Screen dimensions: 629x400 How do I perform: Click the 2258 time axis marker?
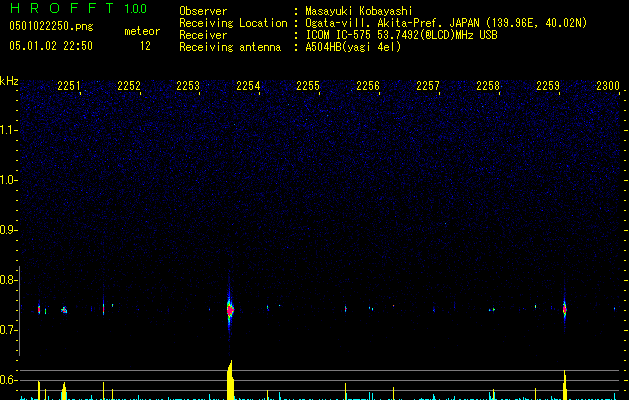click(488, 86)
